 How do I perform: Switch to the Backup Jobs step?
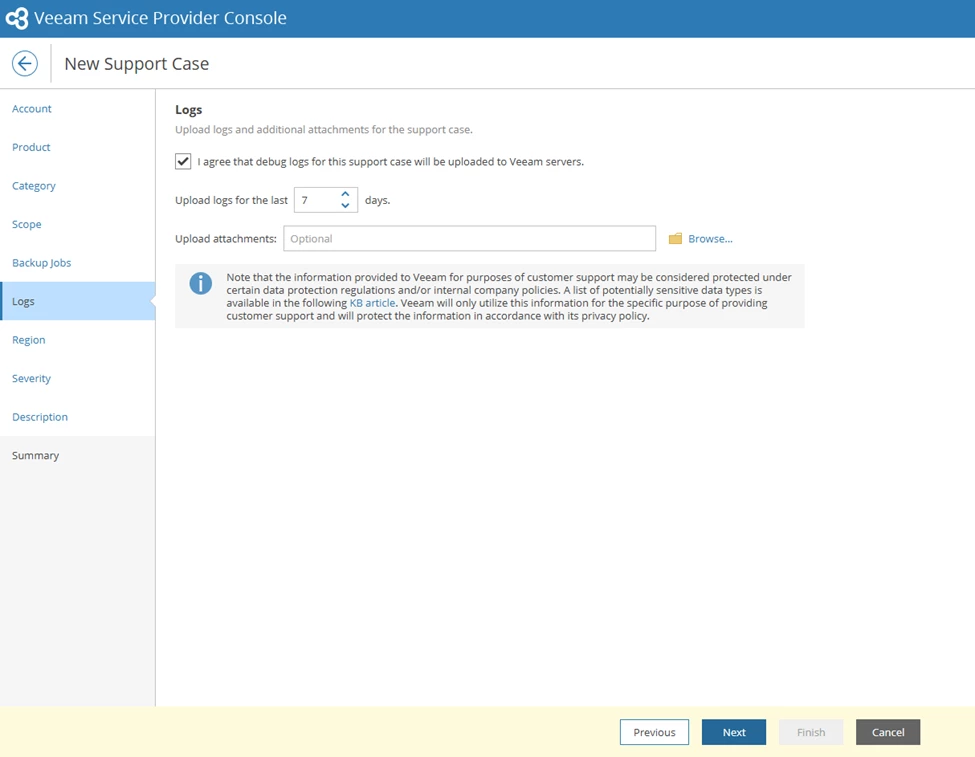42,263
